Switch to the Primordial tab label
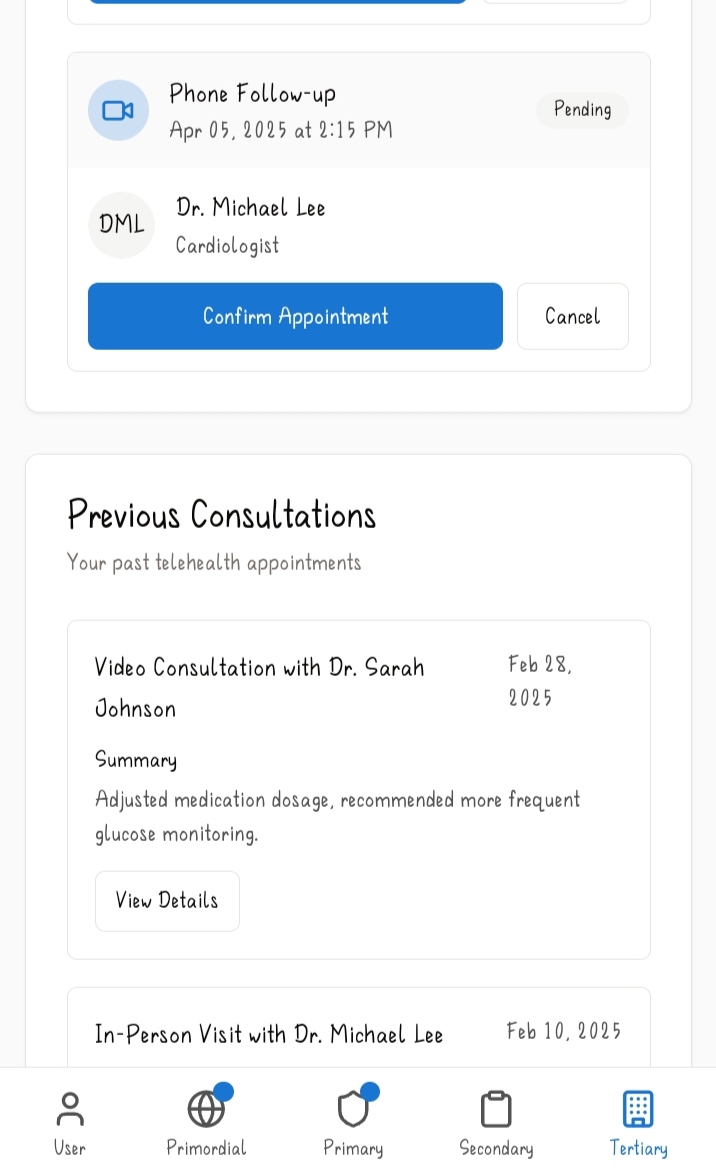The width and height of the screenshot is (716, 1168). point(206,1148)
